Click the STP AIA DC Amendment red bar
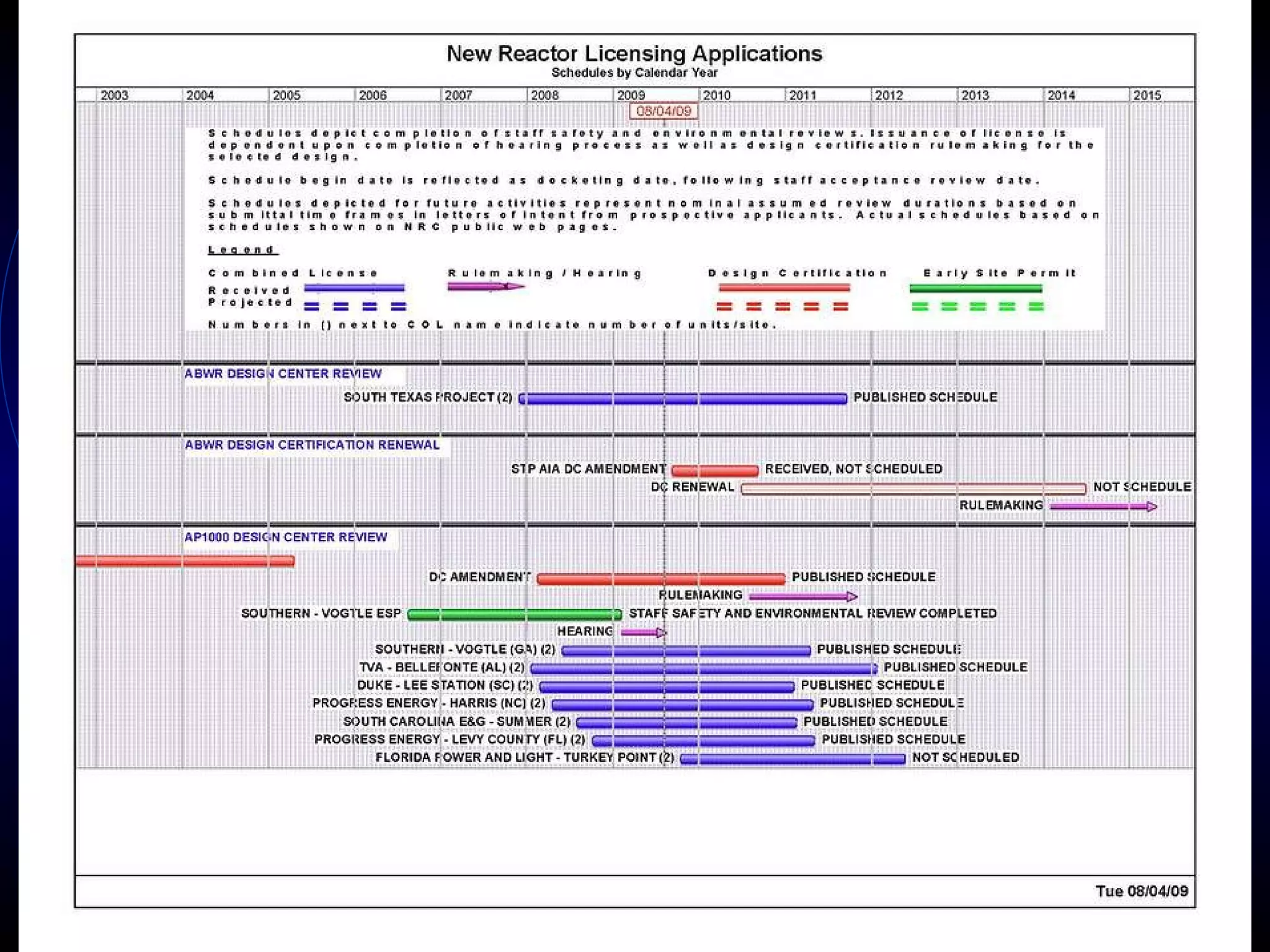 click(x=714, y=470)
